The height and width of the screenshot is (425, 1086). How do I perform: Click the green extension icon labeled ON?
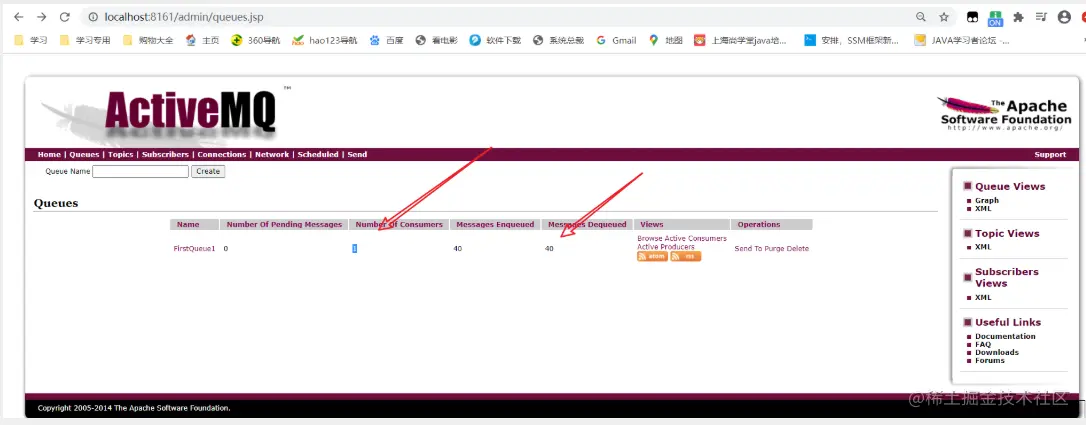point(995,18)
